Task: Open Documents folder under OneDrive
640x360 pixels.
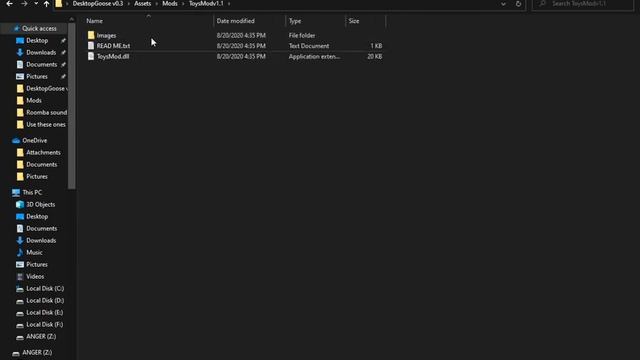Action: [41, 164]
